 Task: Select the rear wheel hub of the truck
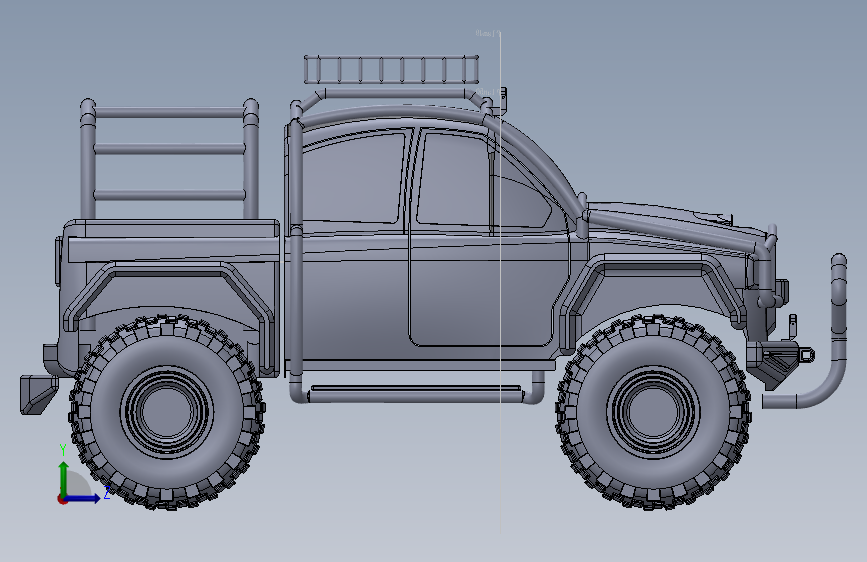coord(167,412)
